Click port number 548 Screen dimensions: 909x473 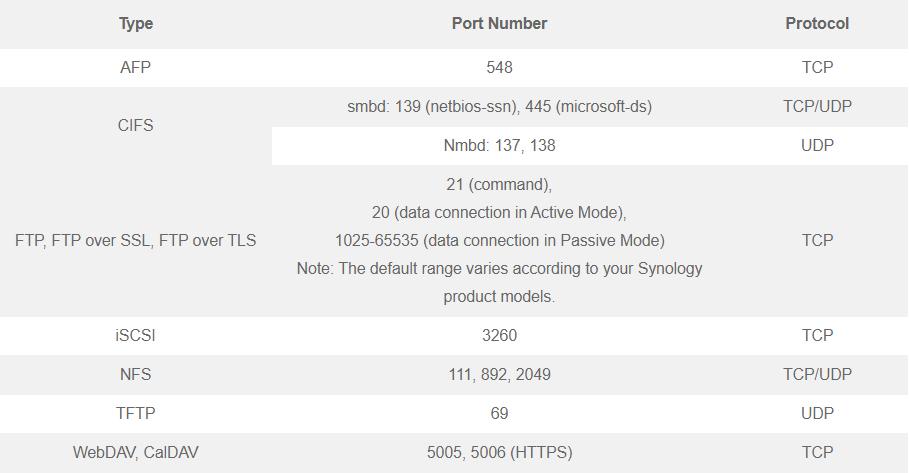coord(499,67)
